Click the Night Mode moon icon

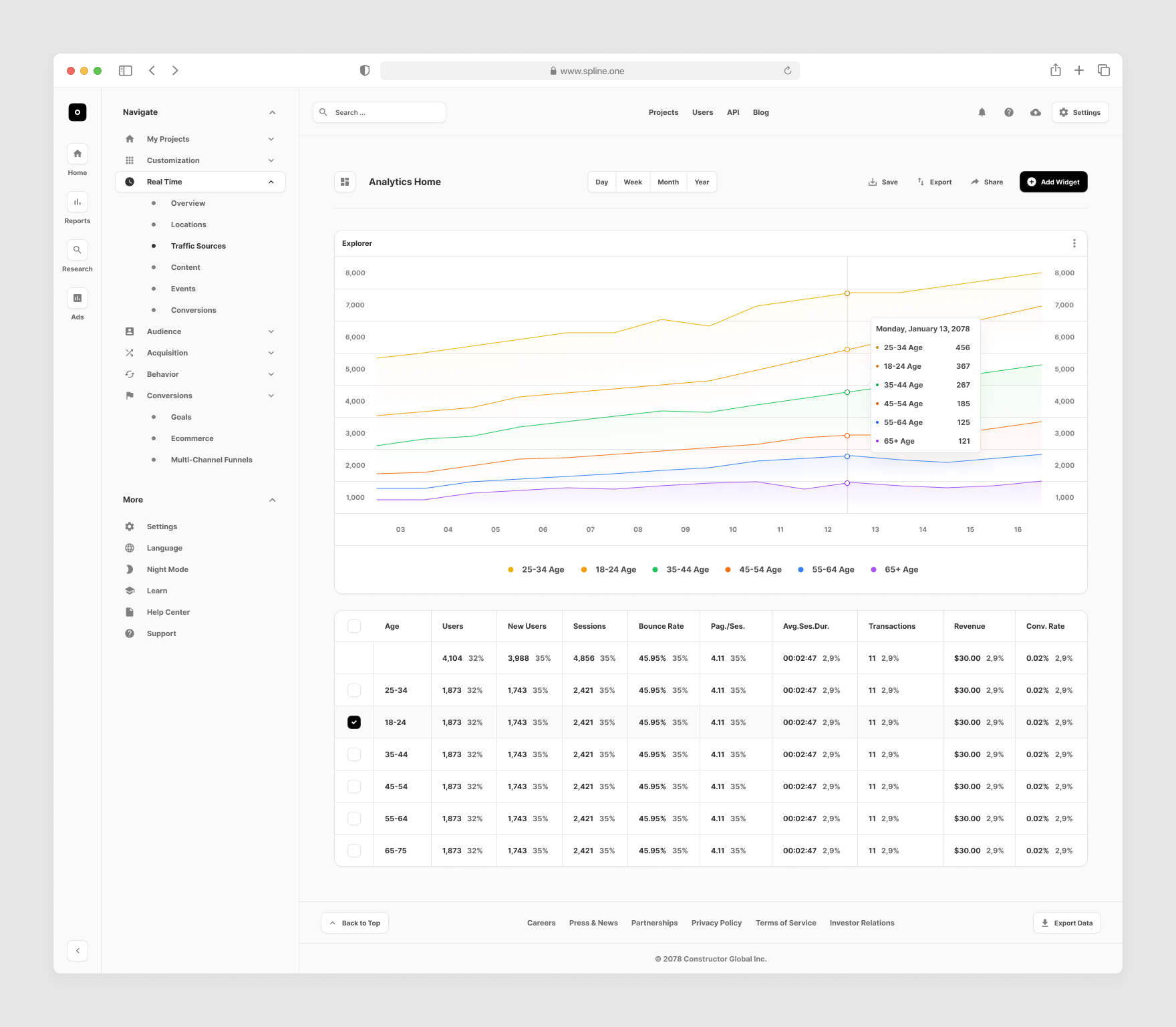pos(130,569)
